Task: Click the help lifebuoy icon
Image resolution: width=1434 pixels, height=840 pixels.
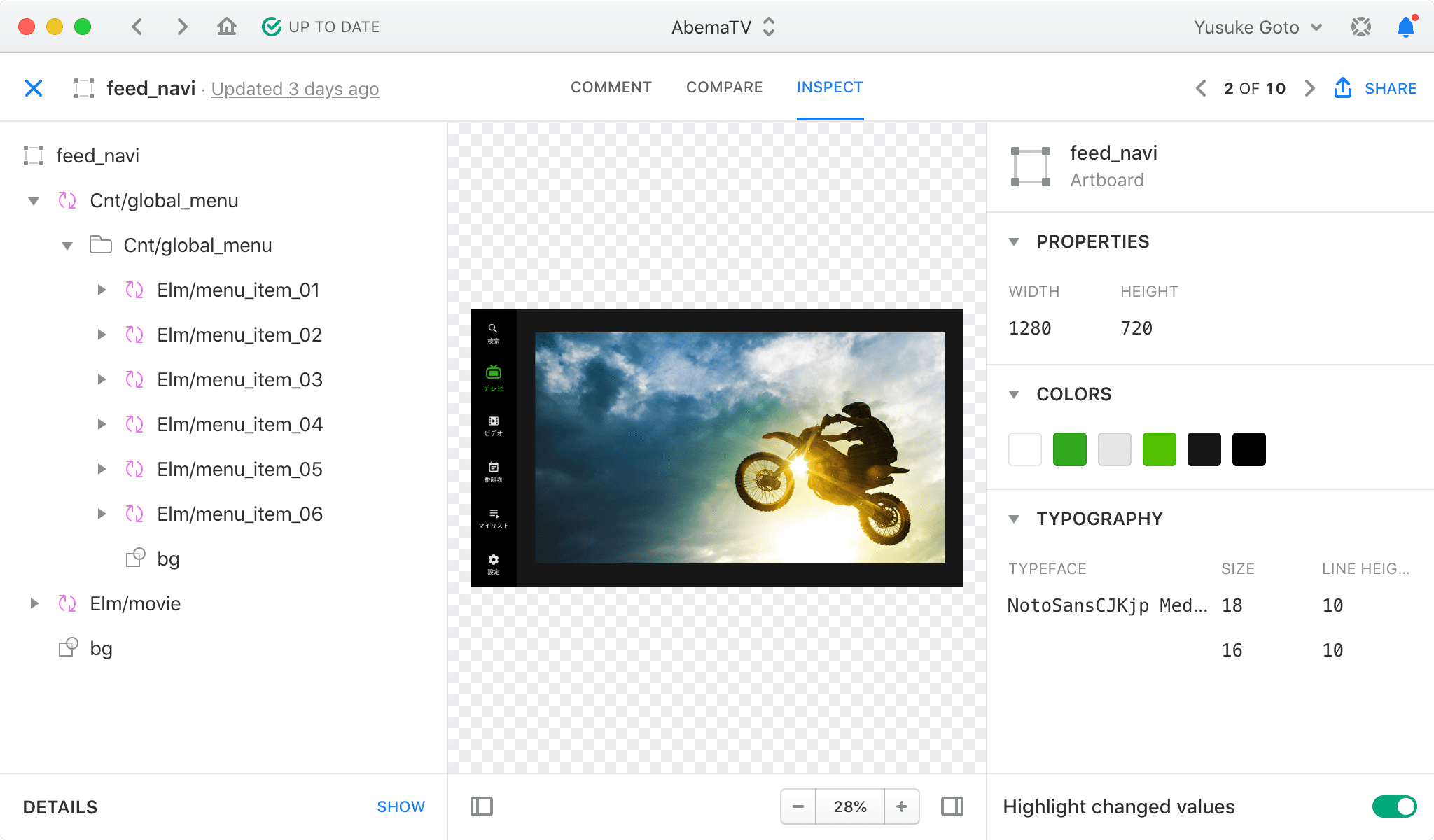Action: tap(1360, 27)
